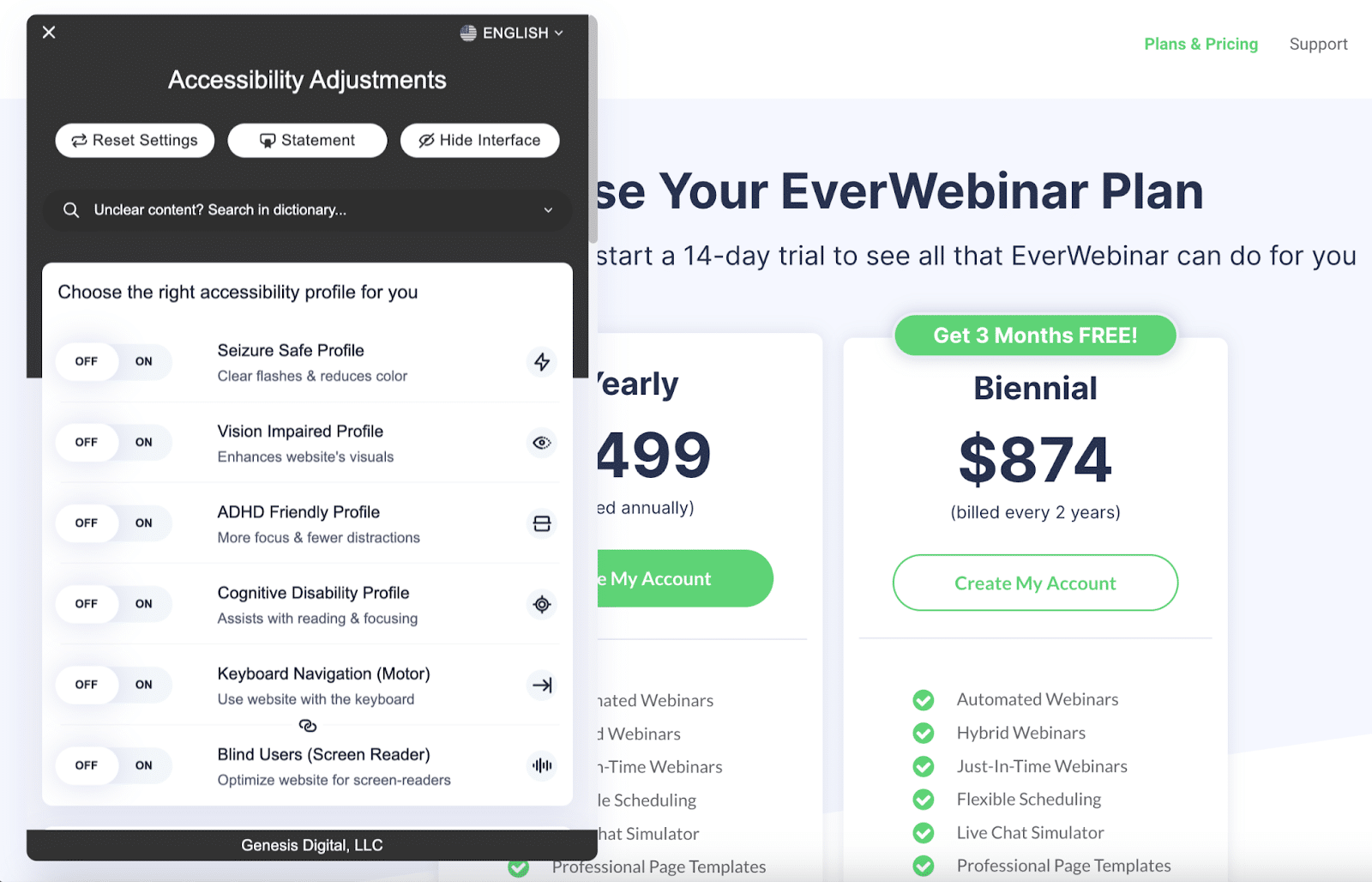Screen dimensions: 1372x882
Task: Click '(billed every 2 years)' text
Action: click(x=1035, y=512)
